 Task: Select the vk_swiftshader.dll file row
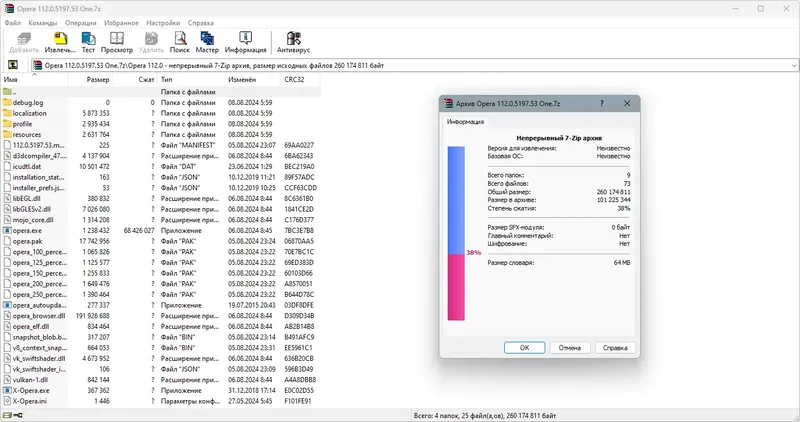click(x=161, y=358)
